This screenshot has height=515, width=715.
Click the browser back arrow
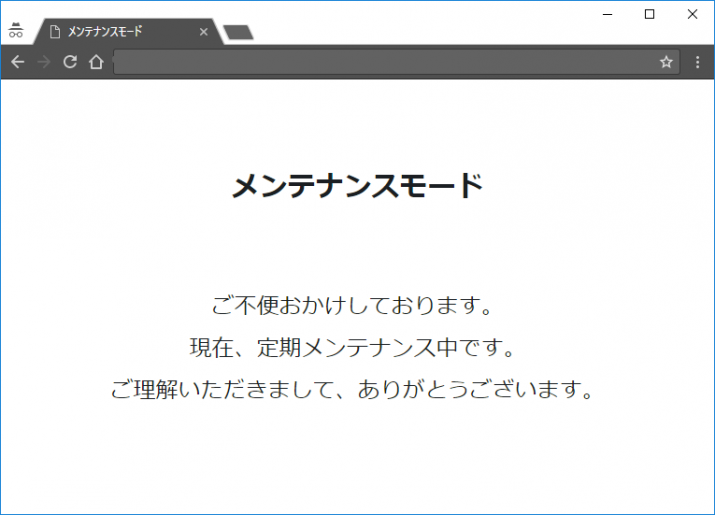click(18, 62)
